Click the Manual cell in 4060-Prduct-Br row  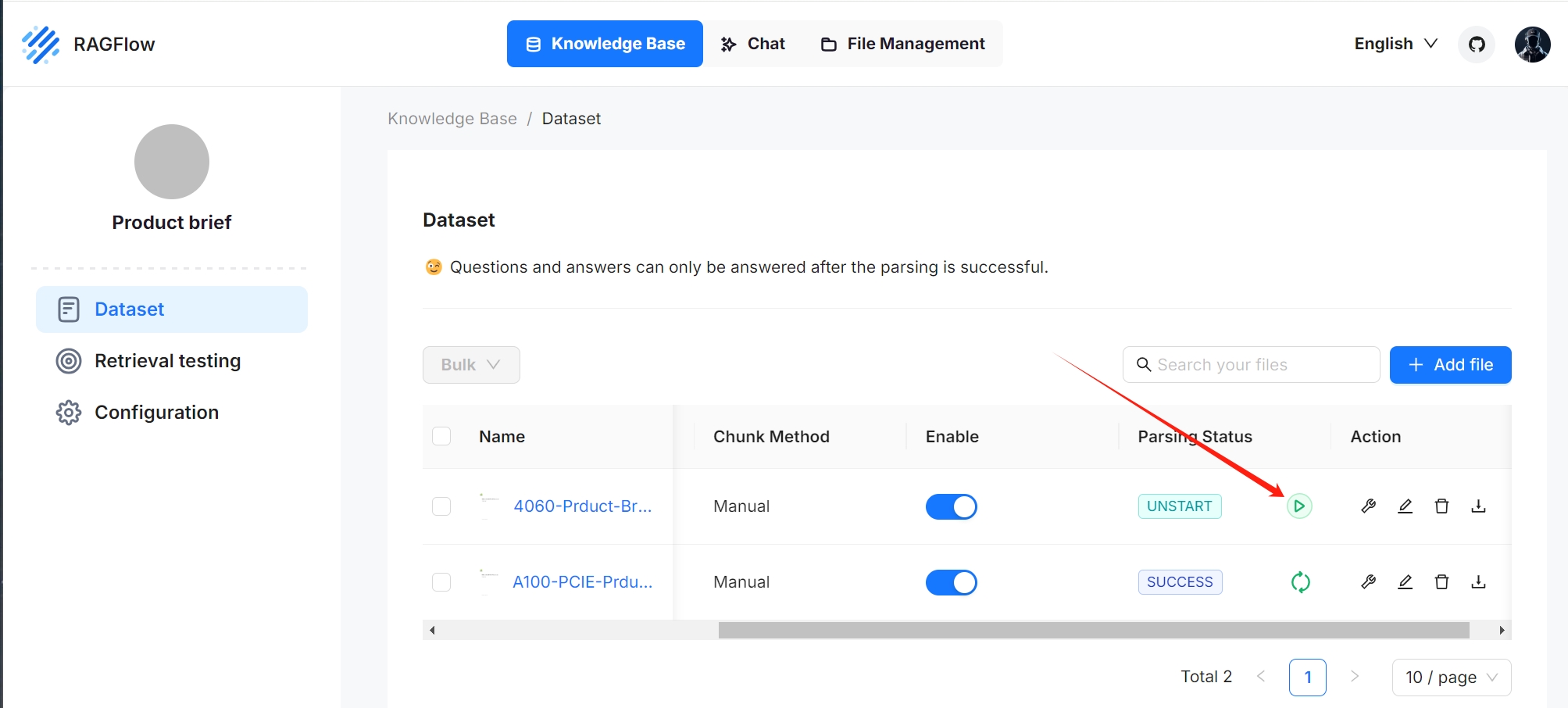pos(741,506)
